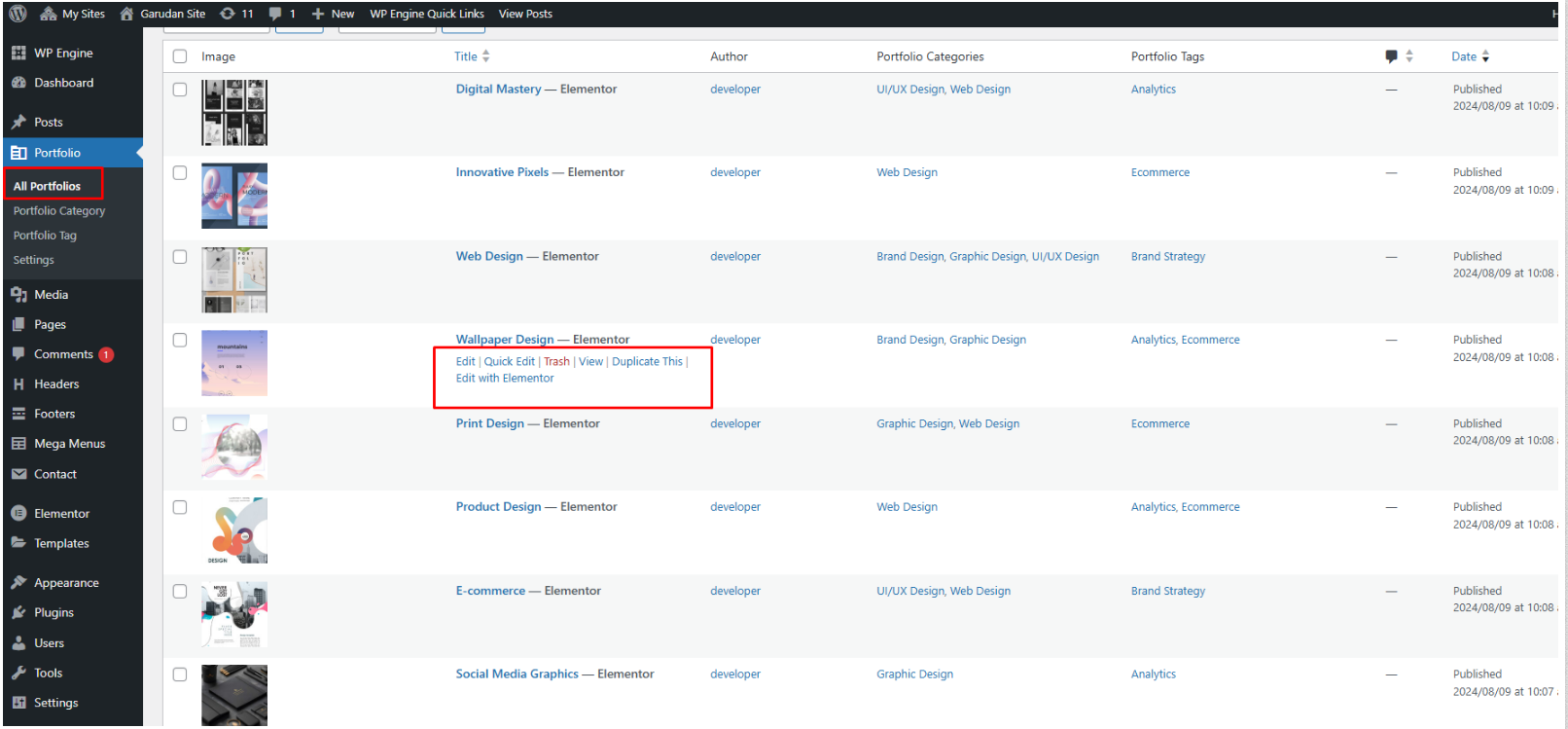The width and height of the screenshot is (1568, 729).
Task: Open the Media library sidebar icon
Action: 18,295
